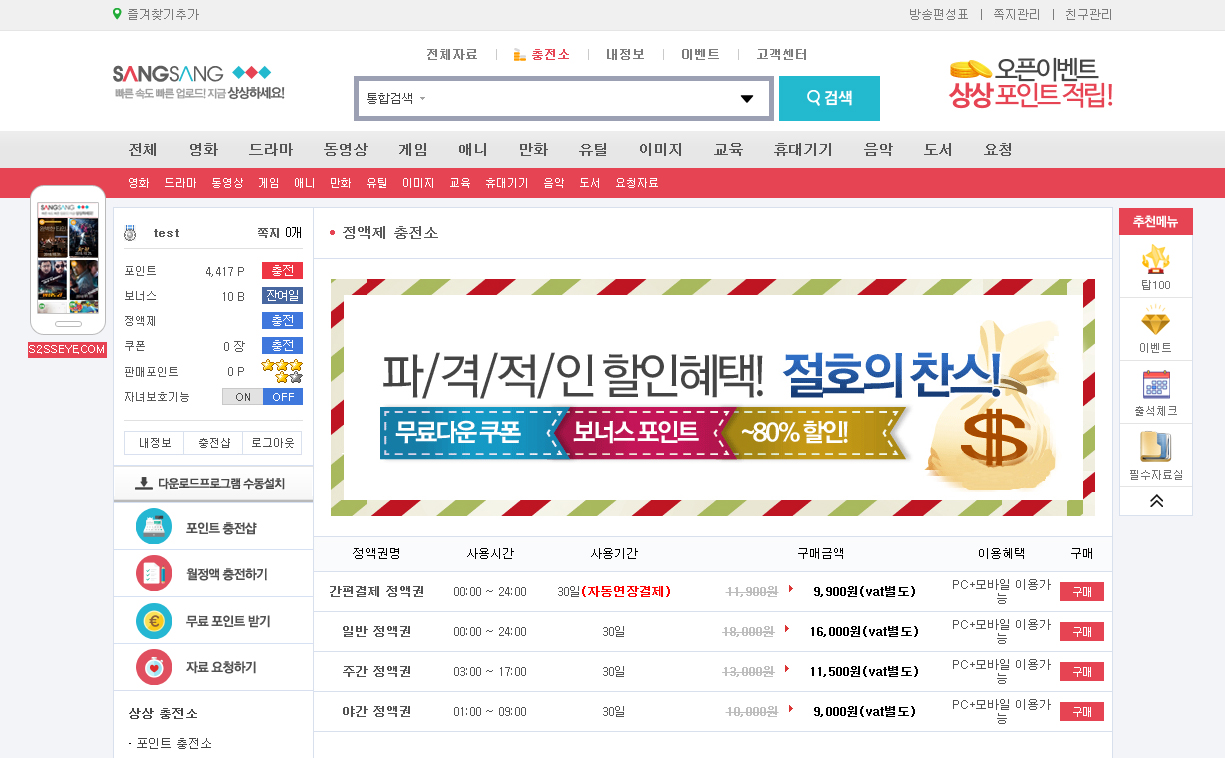Click the discount benefits promotional banner

click(712, 398)
